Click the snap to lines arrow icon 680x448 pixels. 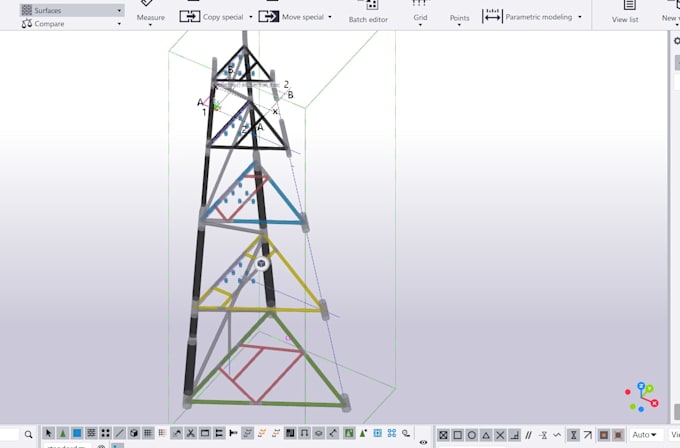588,435
